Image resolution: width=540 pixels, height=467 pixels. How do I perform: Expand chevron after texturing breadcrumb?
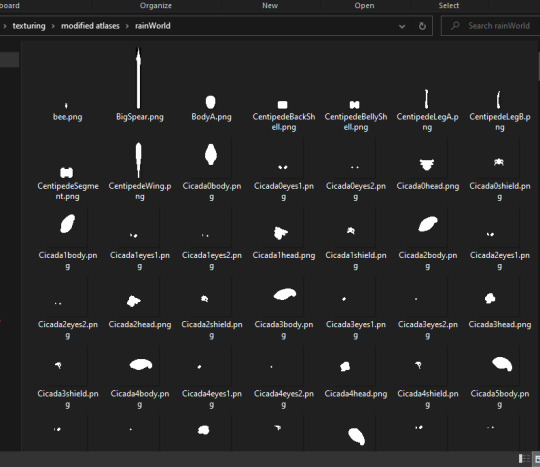(53, 26)
